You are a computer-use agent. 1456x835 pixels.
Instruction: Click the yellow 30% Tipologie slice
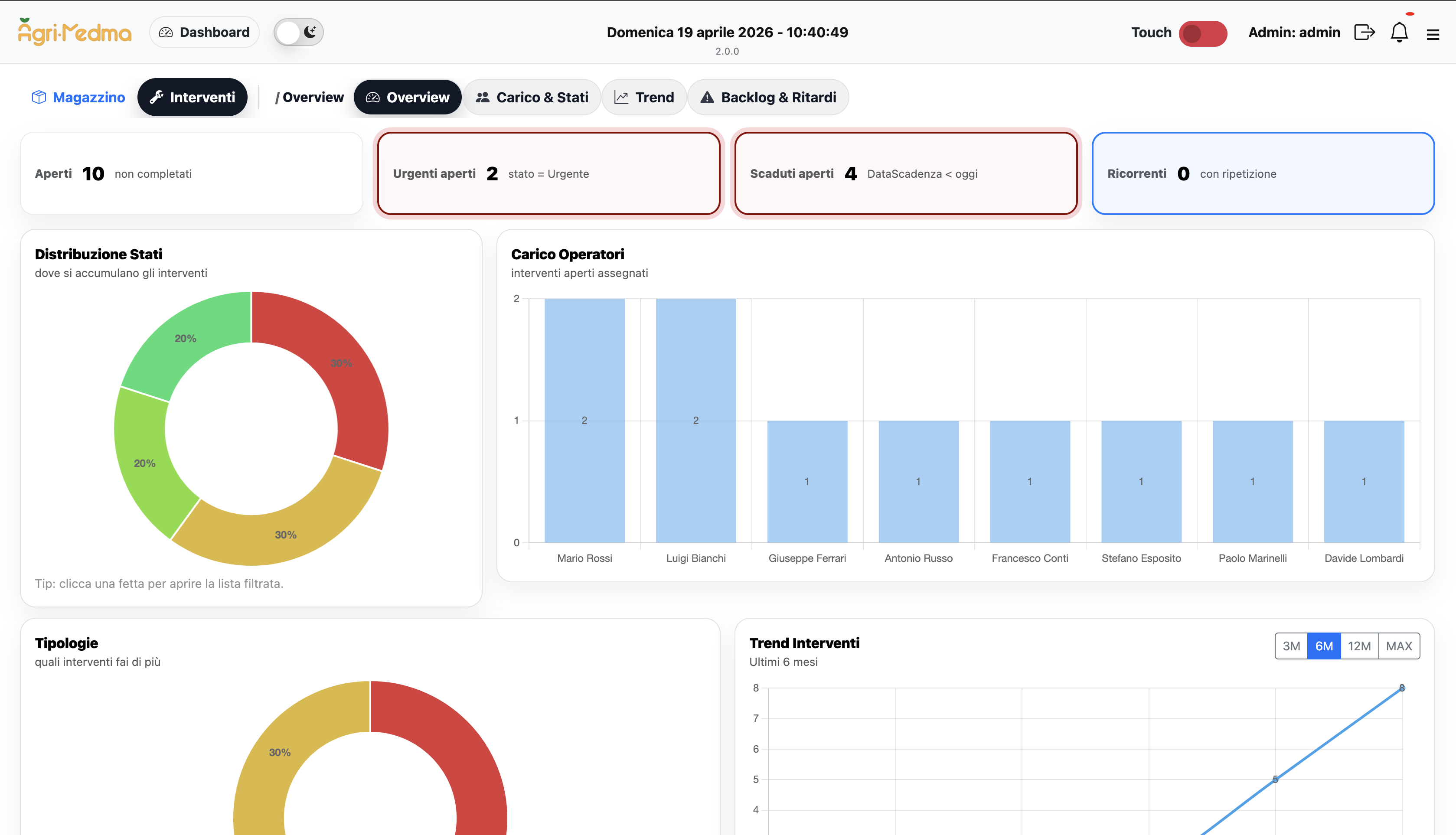click(x=279, y=753)
